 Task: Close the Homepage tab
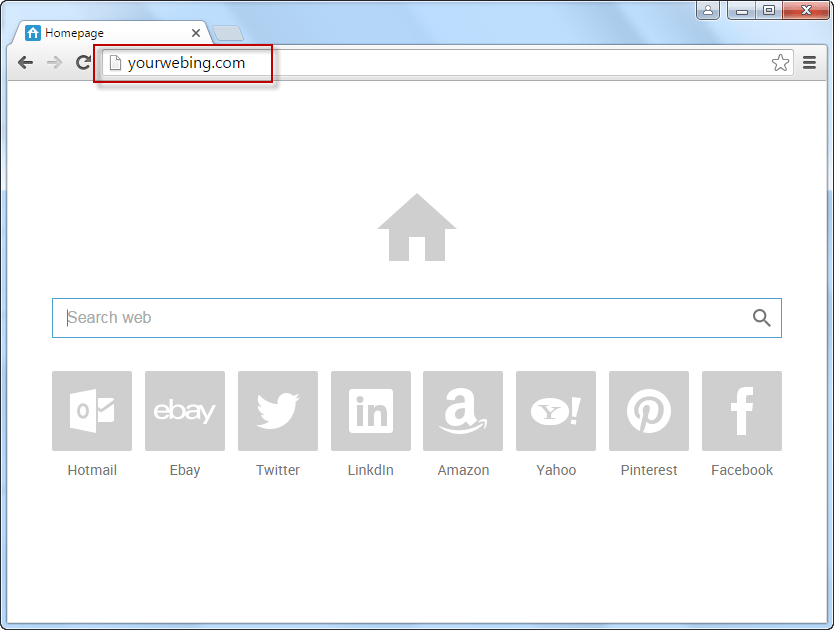click(x=196, y=33)
